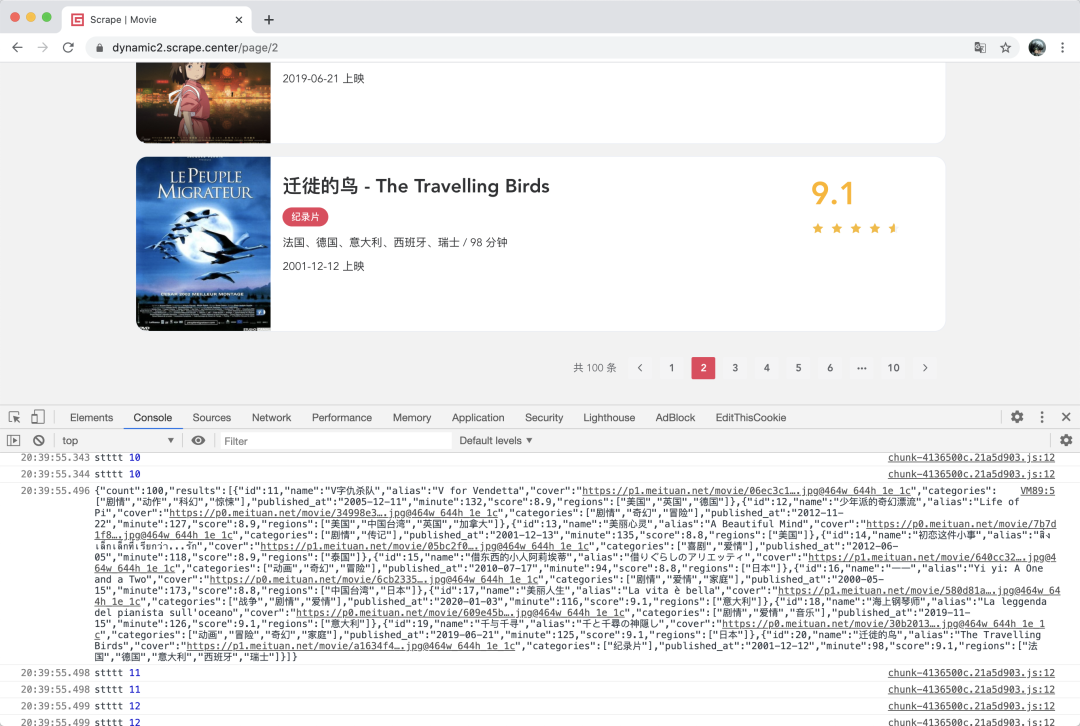The height and width of the screenshot is (726, 1080).
Task: Toggle the device toolbar icon
Action: tap(38, 417)
